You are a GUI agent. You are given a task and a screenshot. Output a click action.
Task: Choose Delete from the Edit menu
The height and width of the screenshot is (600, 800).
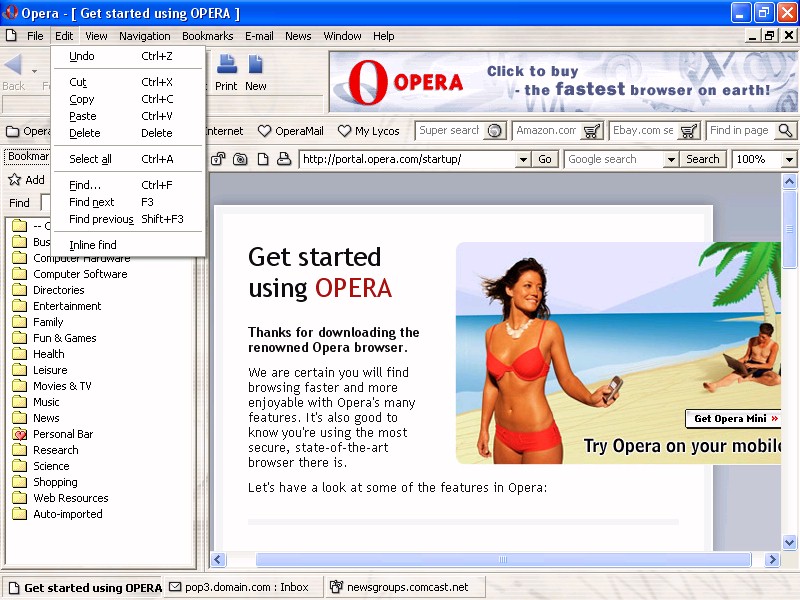coord(128,133)
